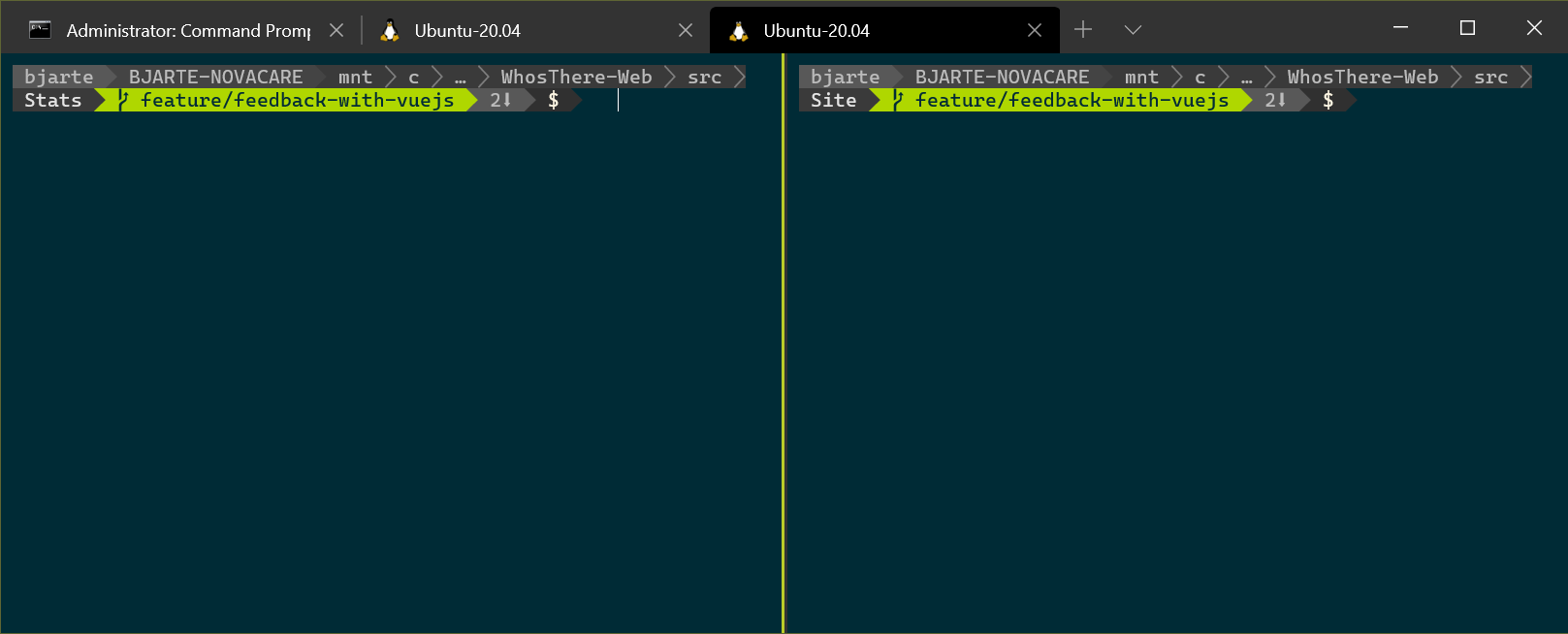Click the $ prompt in left pane
This screenshot has height=634, width=1568.
click(x=554, y=100)
